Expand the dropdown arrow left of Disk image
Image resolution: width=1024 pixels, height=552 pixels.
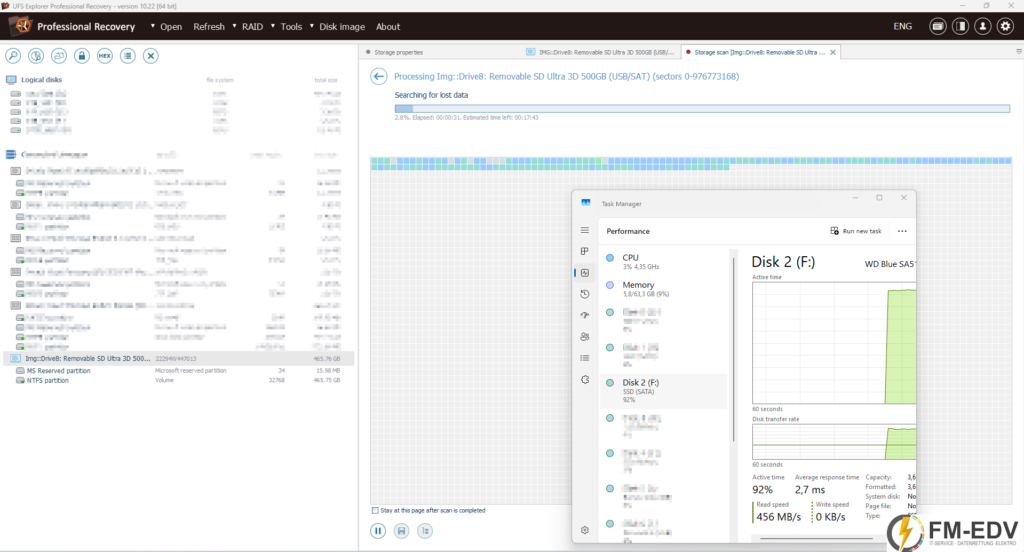[312, 26]
